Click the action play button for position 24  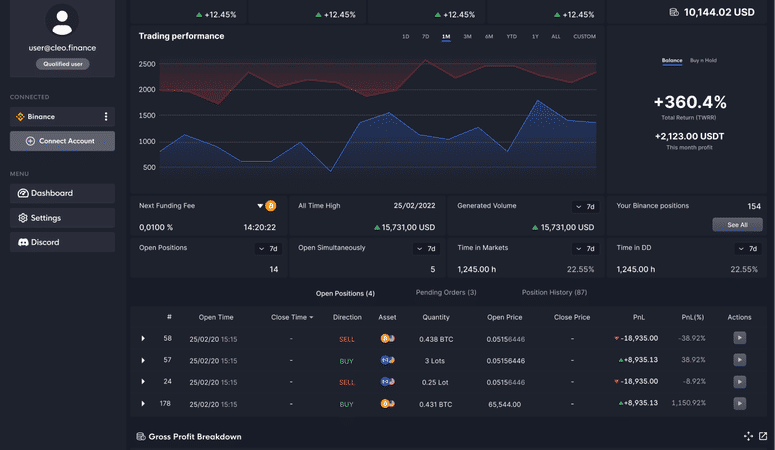point(739,382)
